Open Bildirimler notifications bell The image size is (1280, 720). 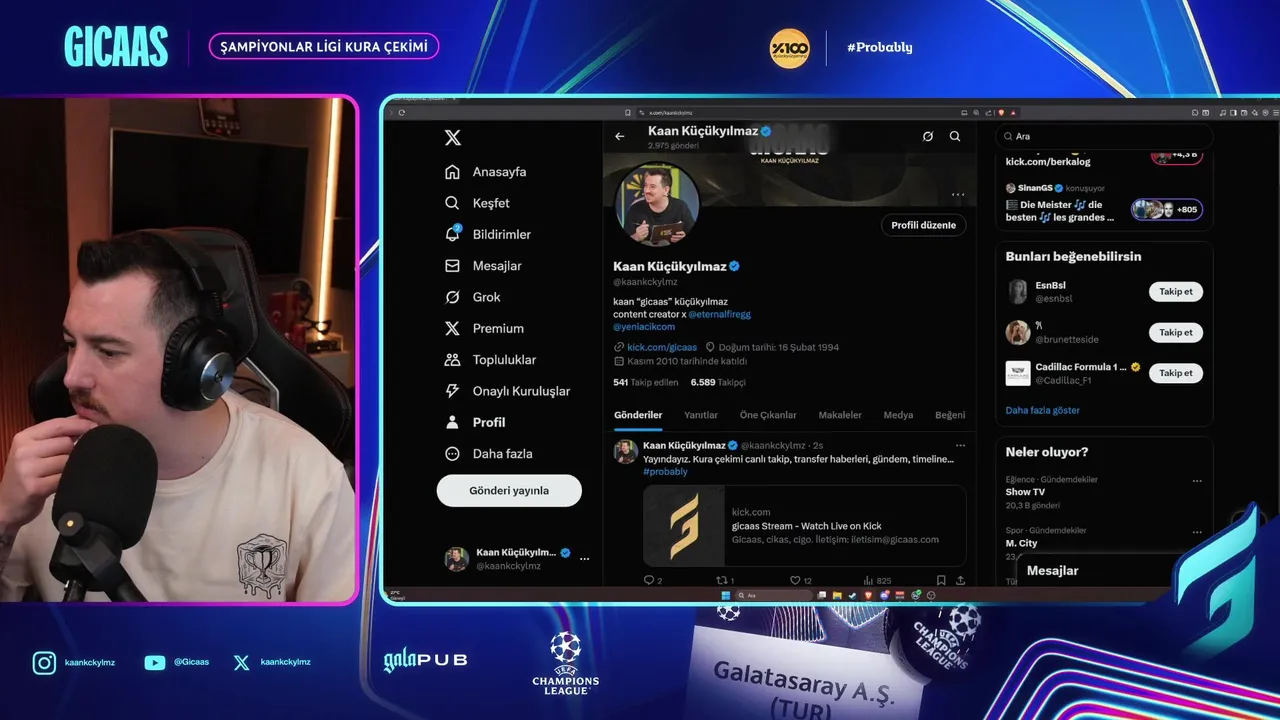pyautogui.click(x=487, y=234)
